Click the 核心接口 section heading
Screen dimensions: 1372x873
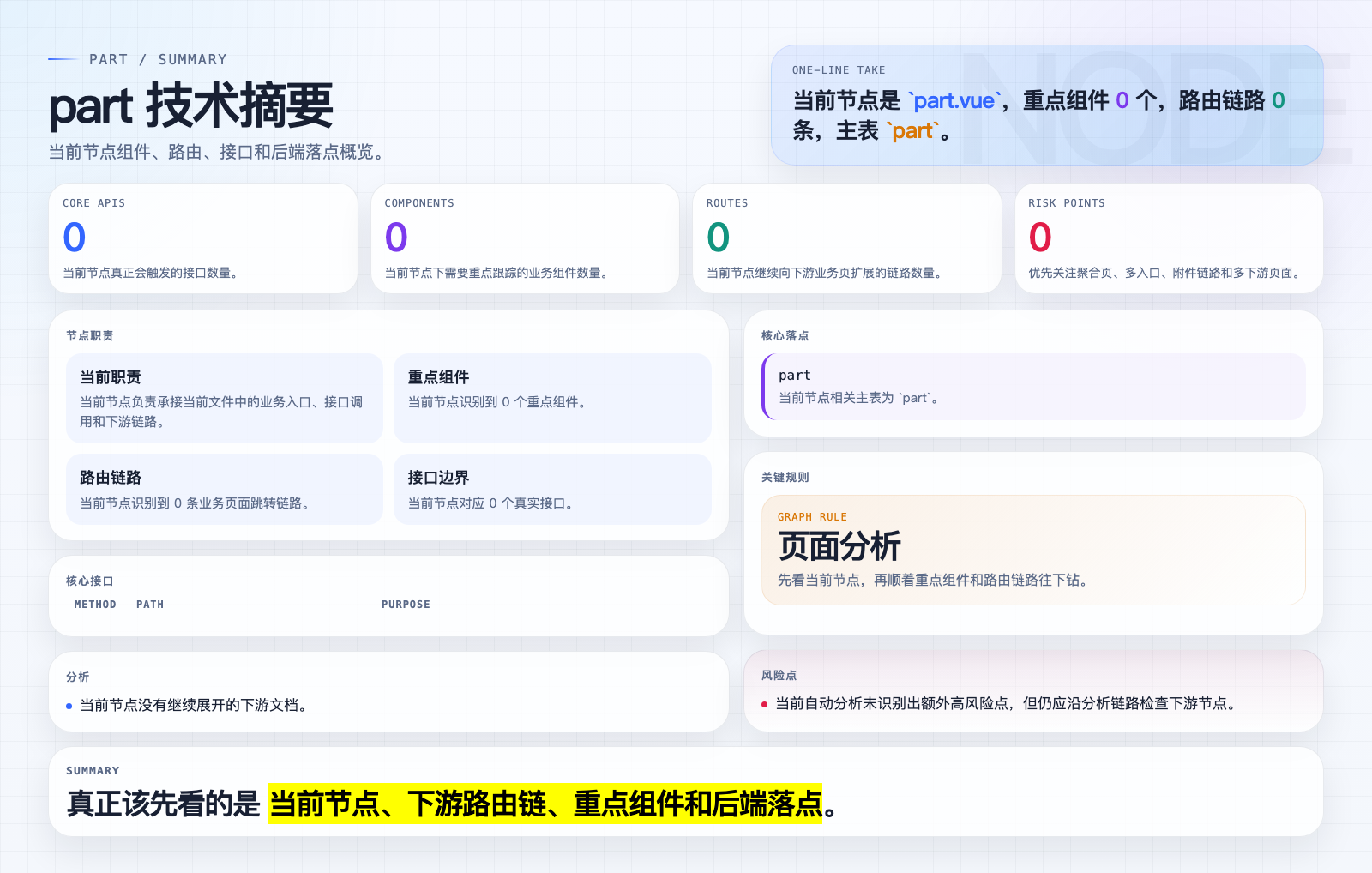point(90,581)
